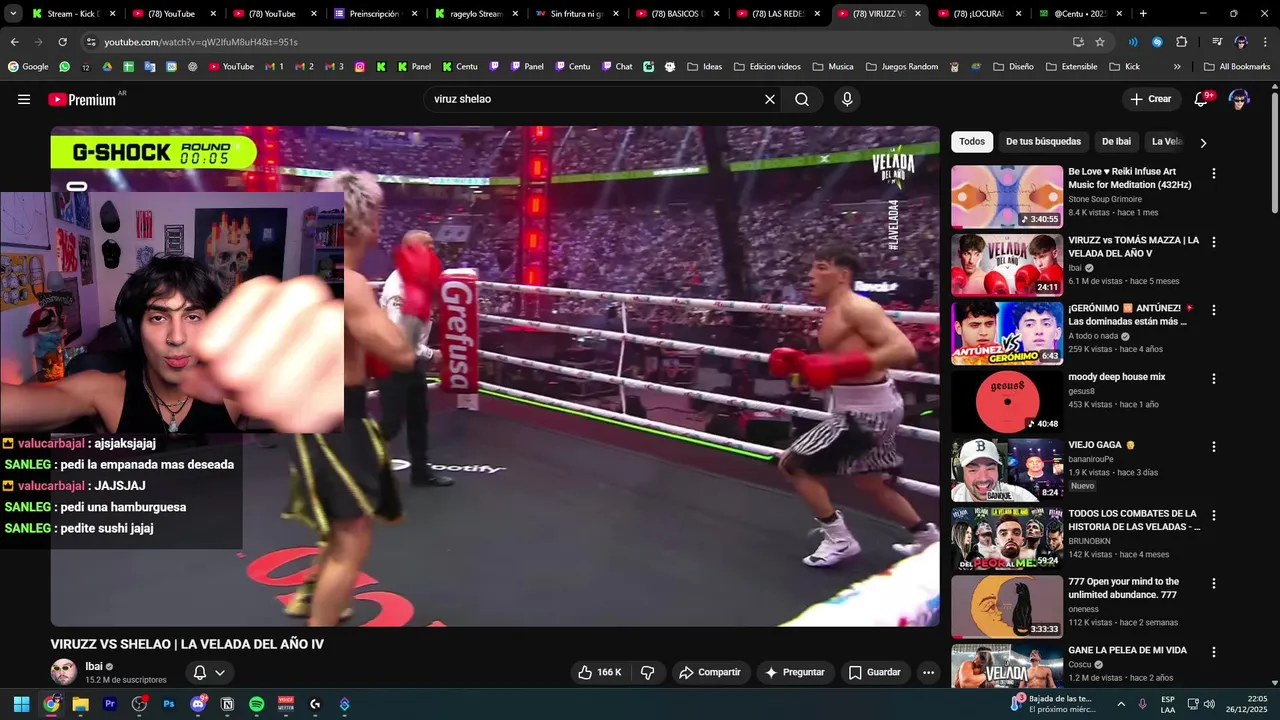Select the 'De Ibai' filter chip
The height and width of the screenshot is (720, 1280).
1116,142
